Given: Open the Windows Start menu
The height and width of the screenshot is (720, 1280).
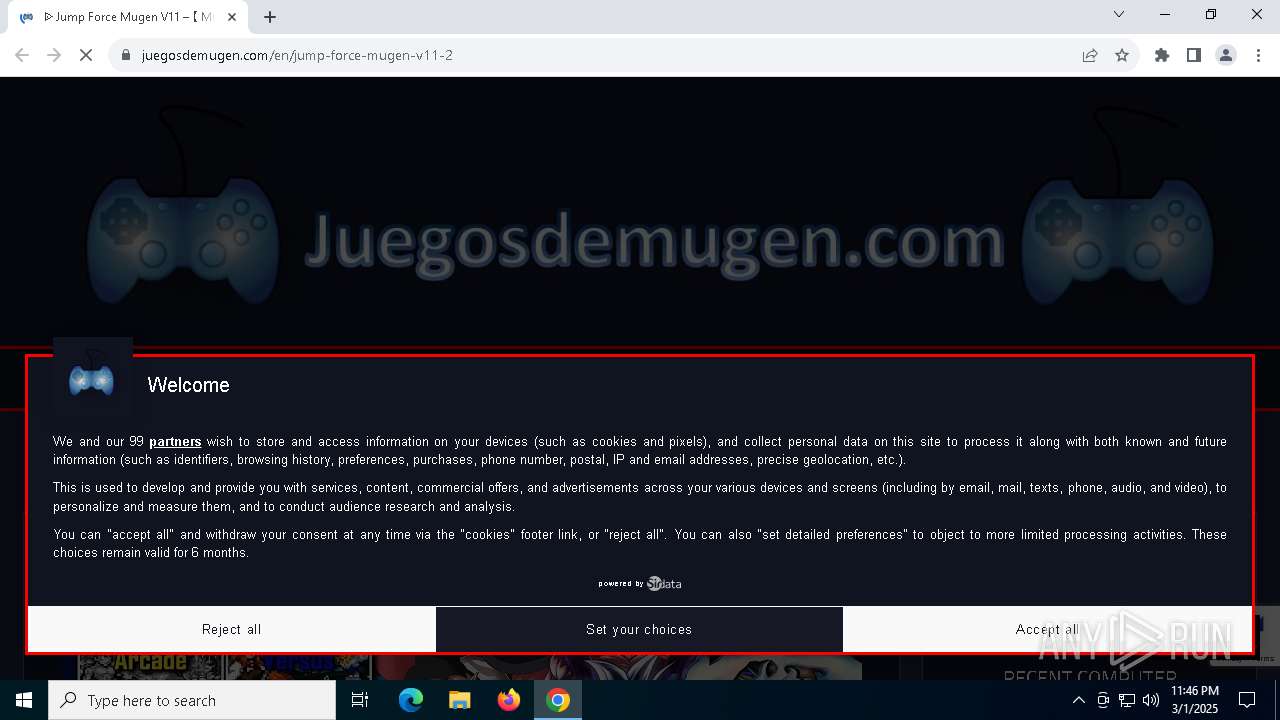Looking at the screenshot, I should point(24,700).
